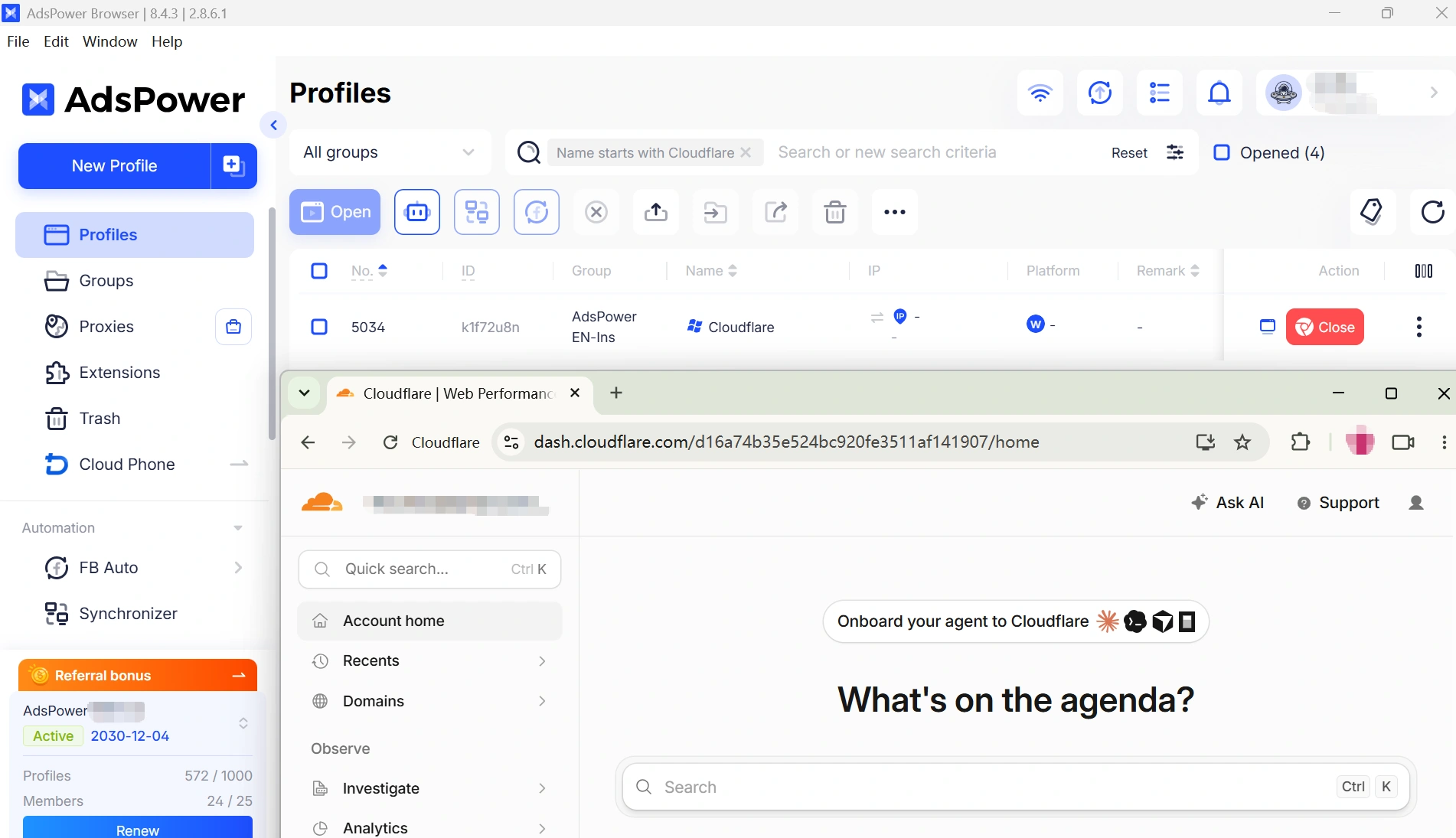
Task: Open the Edit menu
Action: 56,41
